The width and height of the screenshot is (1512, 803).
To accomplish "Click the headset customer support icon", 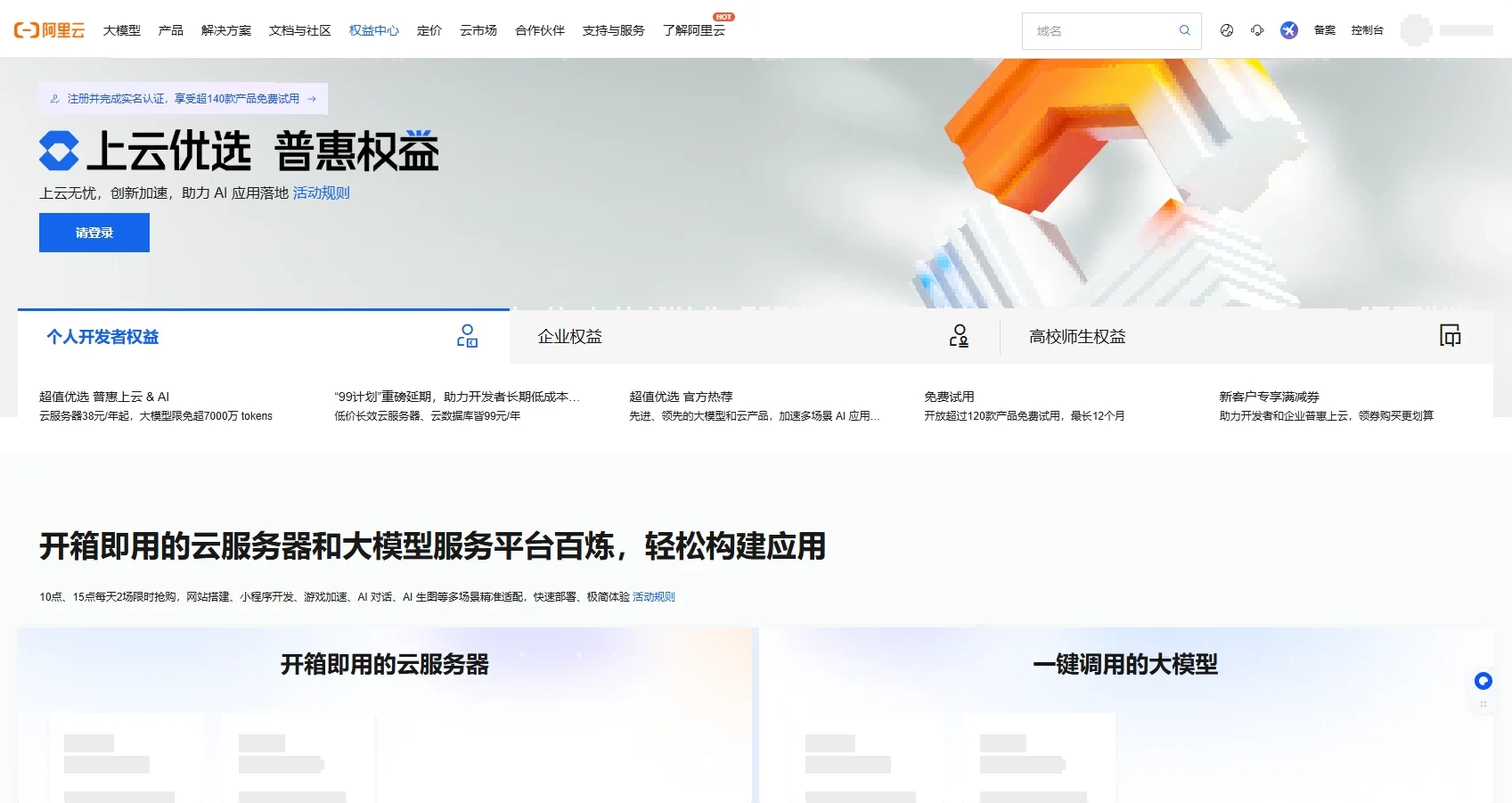I will point(1257,30).
